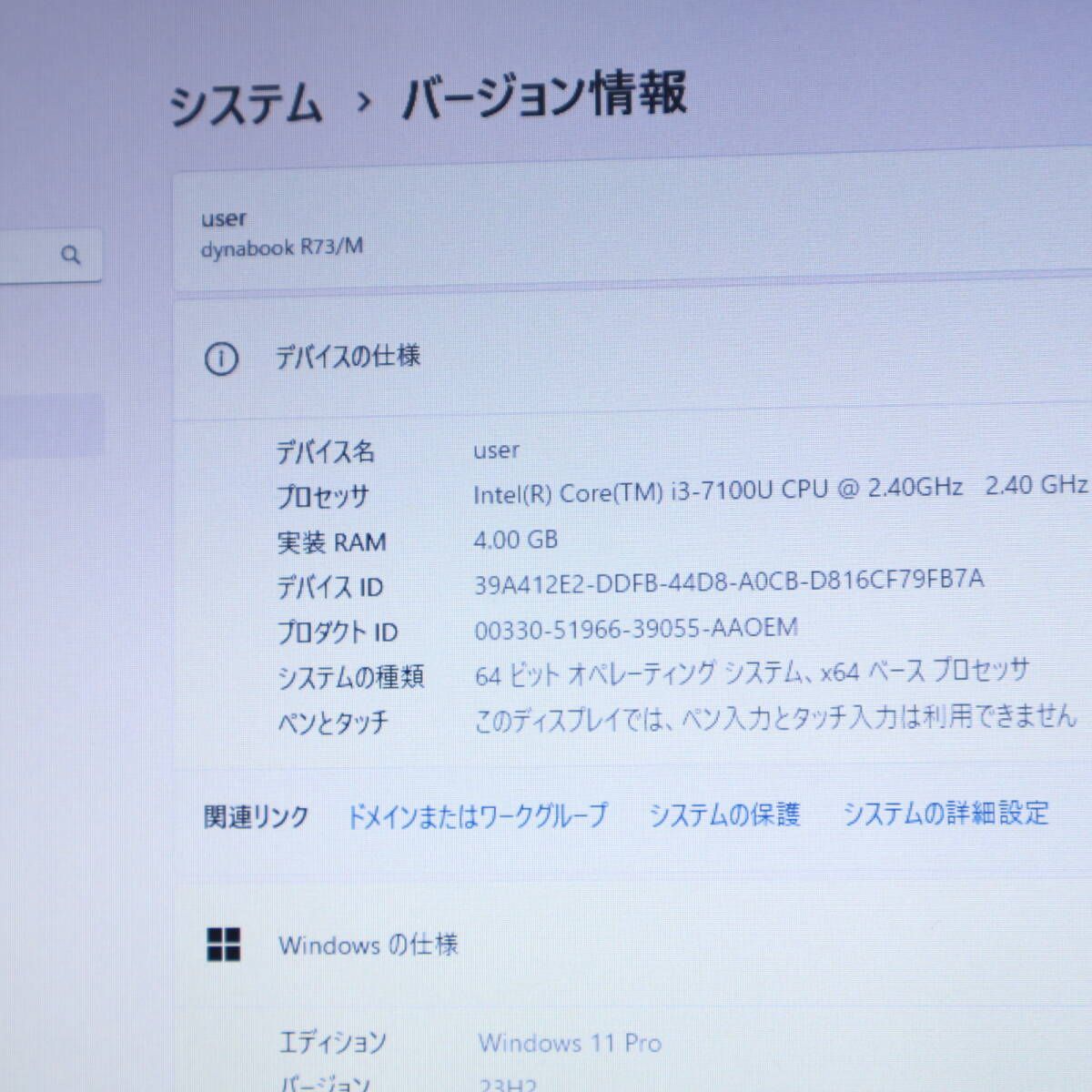Click the デバイス名 label
This screenshot has width=1092, height=1092.
326,451
